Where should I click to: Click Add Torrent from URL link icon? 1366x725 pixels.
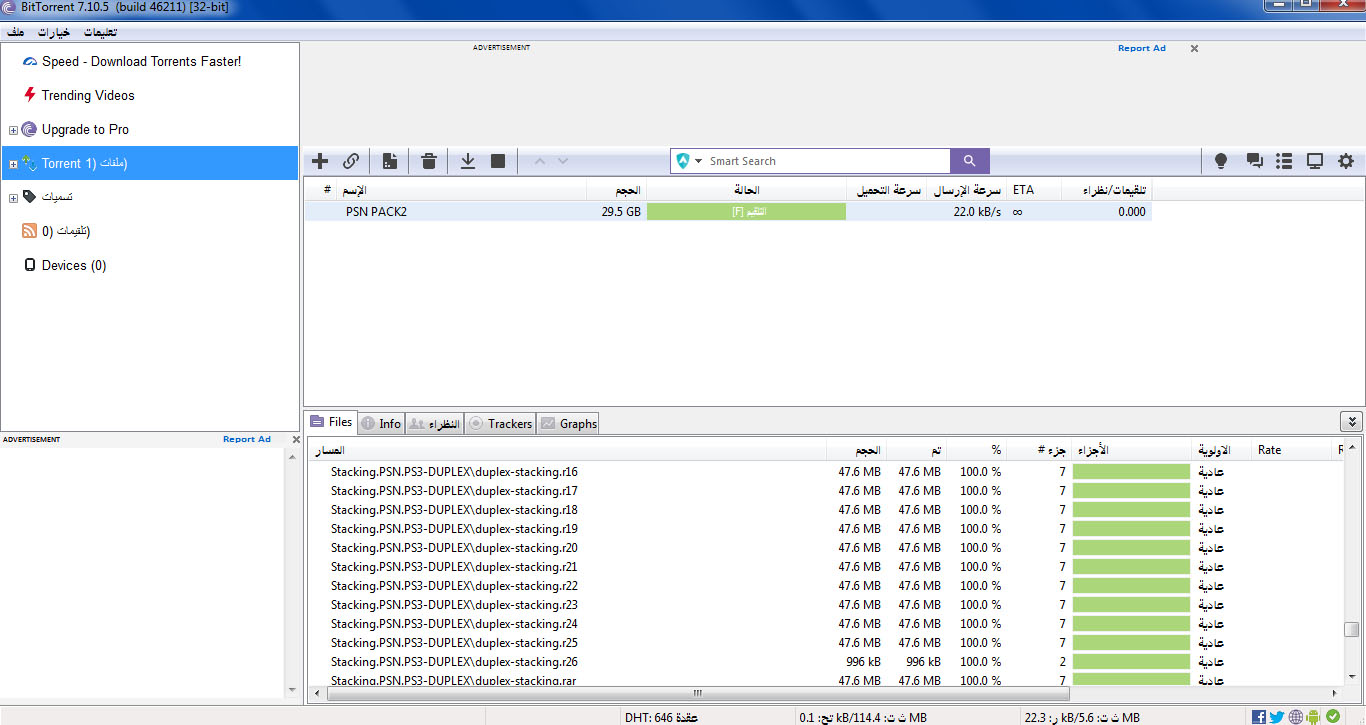tap(351, 161)
